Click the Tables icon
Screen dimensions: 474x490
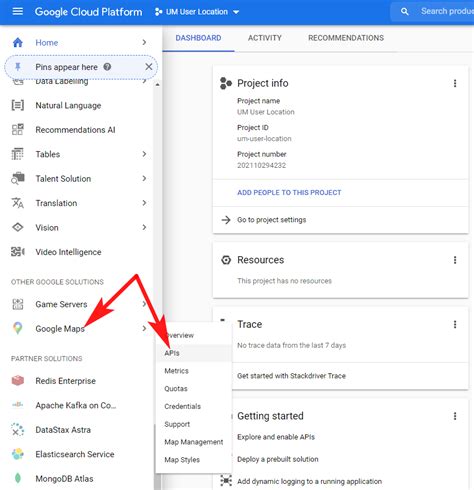pos(18,154)
